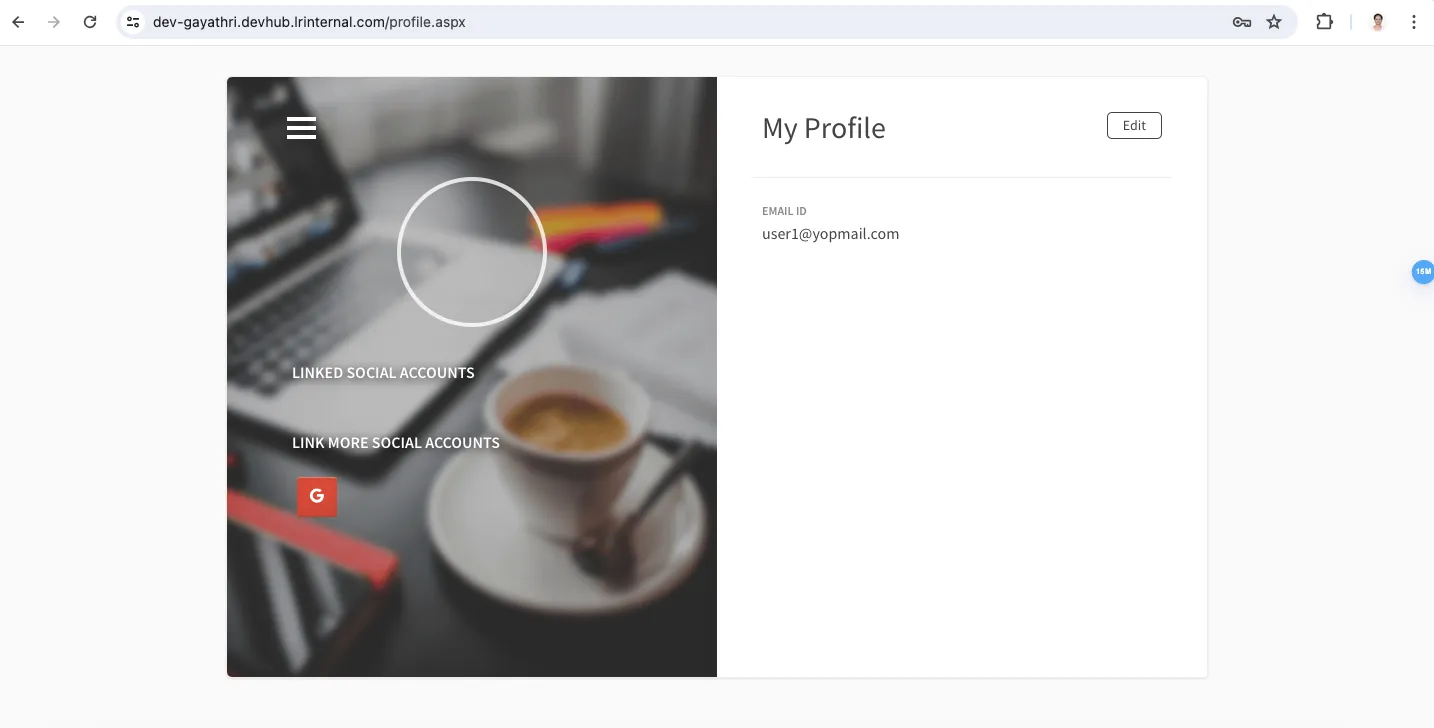Viewport: 1434px width, 728px height.
Task: Open the hamburger menu on the profile sidebar
Action: coord(301,128)
